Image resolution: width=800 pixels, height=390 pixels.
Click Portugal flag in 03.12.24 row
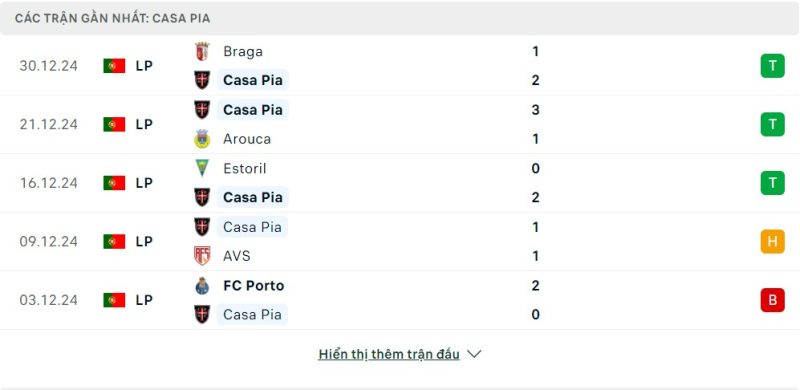114,300
